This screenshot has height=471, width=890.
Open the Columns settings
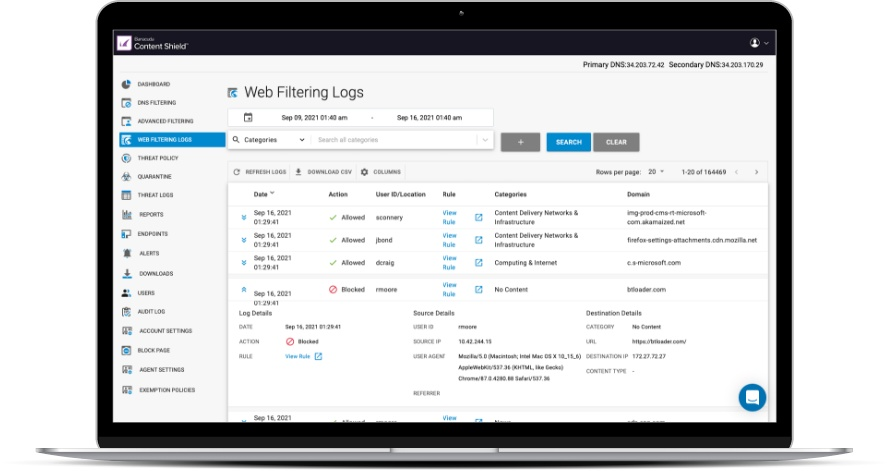click(x=381, y=172)
